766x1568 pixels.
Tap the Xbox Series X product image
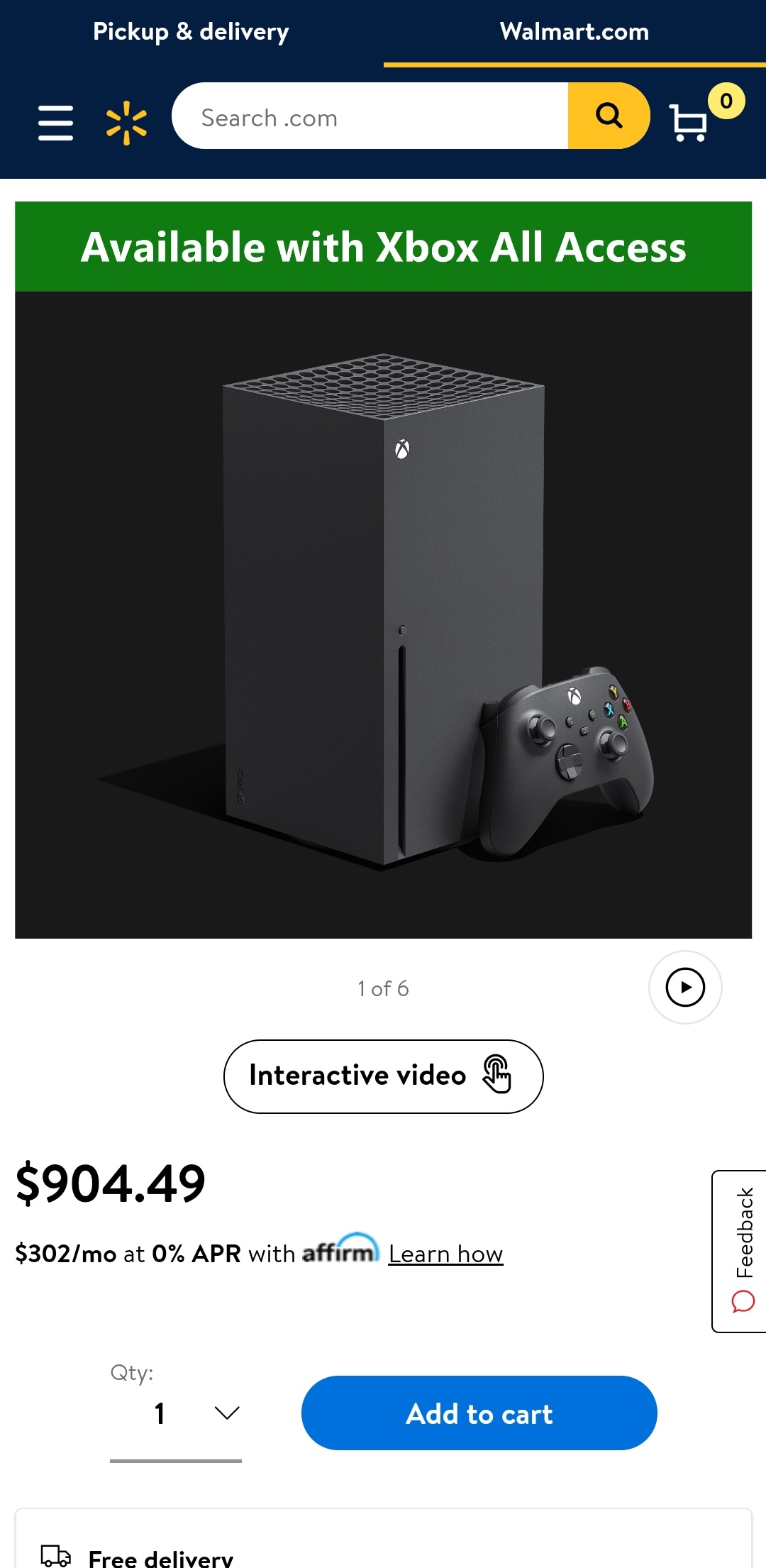click(383, 614)
